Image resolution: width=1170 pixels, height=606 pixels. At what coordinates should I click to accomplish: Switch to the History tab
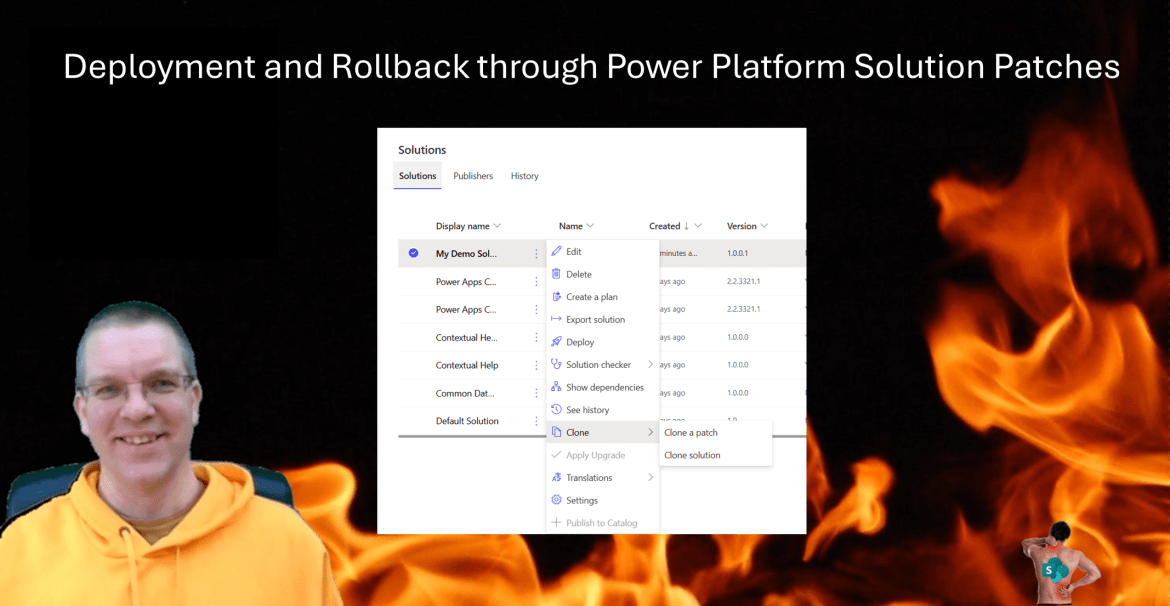[x=525, y=176]
